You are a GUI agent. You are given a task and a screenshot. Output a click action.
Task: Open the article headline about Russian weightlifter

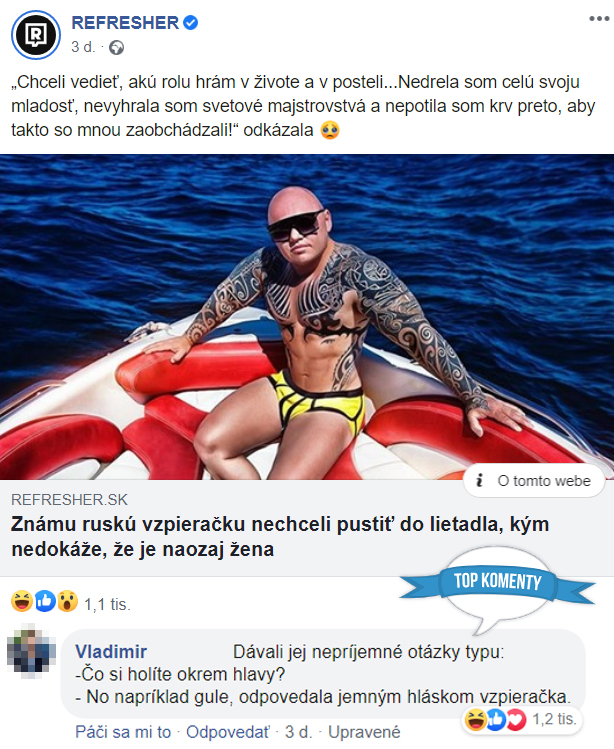(x=280, y=537)
